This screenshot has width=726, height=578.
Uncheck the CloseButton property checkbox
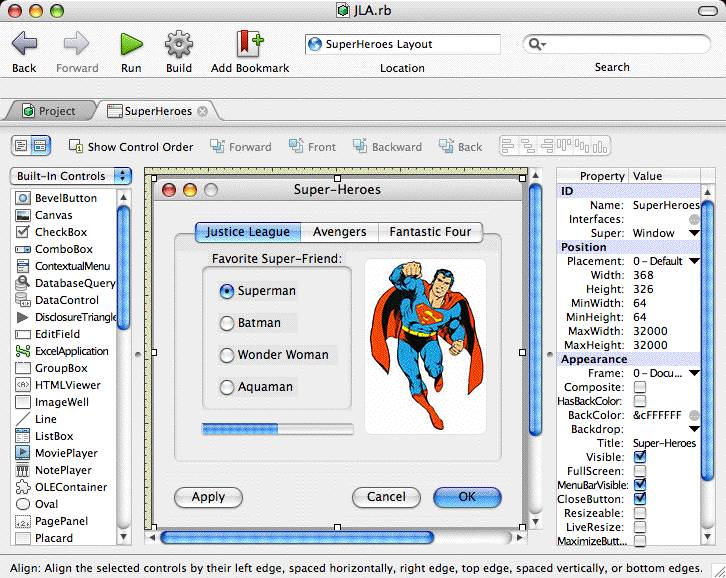click(640, 499)
